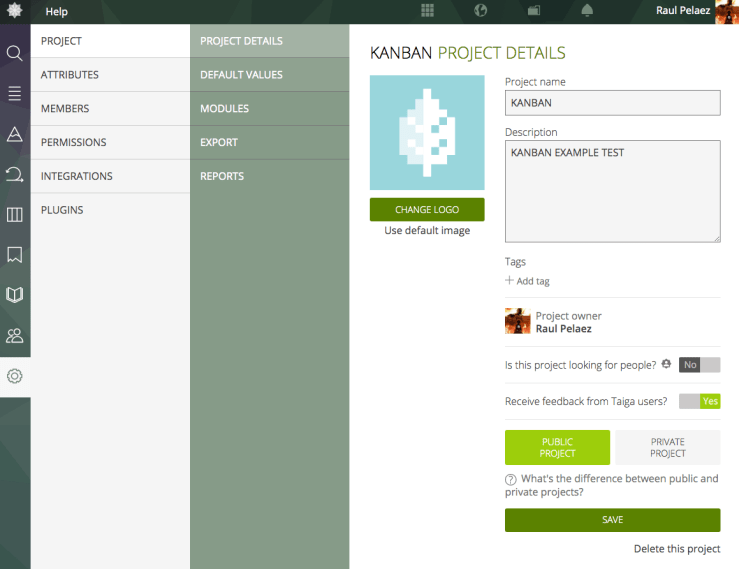The width and height of the screenshot is (739, 569).
Task: Click the notifications bell in top bar
Action: [x=587, y=11]
